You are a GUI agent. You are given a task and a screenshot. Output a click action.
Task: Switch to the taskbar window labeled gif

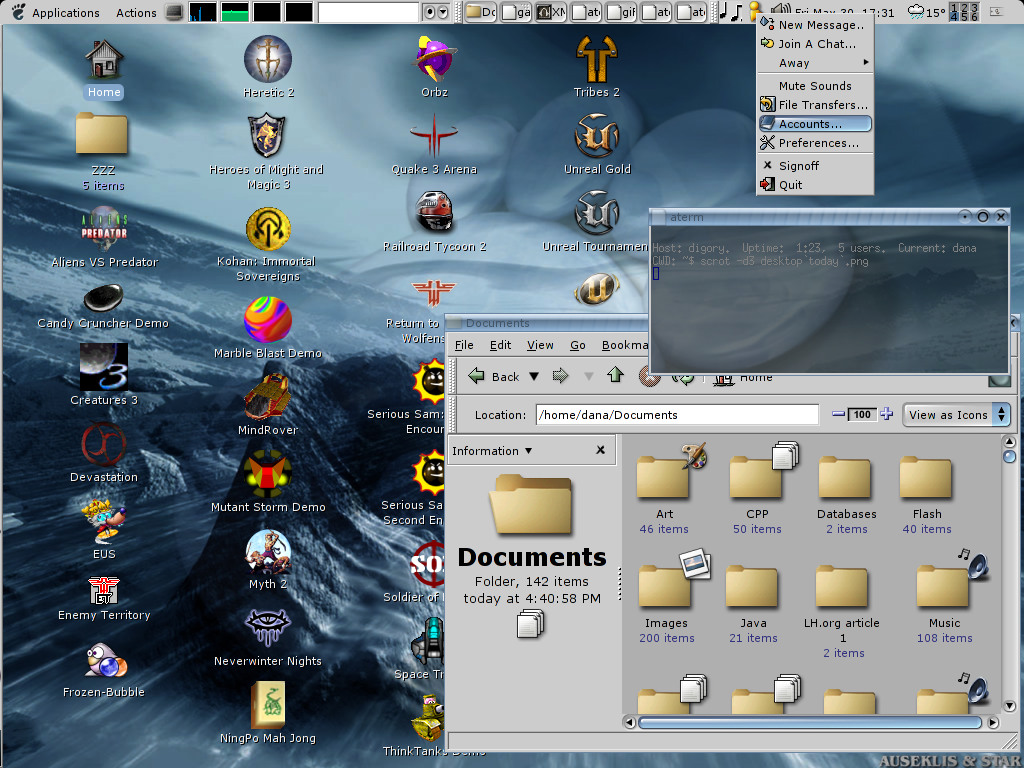[621, 12]
